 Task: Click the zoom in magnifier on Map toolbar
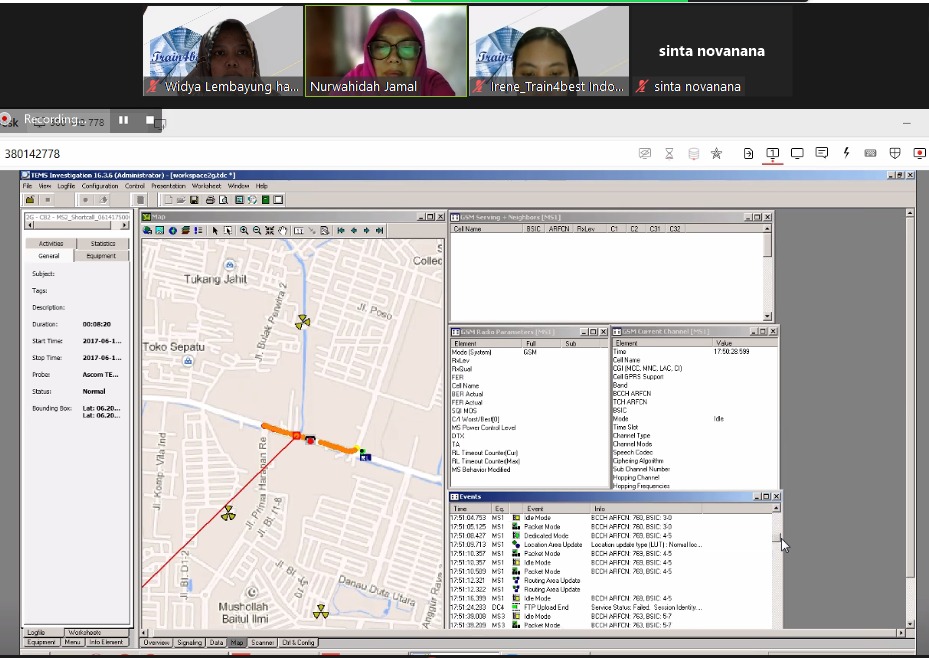244,230
